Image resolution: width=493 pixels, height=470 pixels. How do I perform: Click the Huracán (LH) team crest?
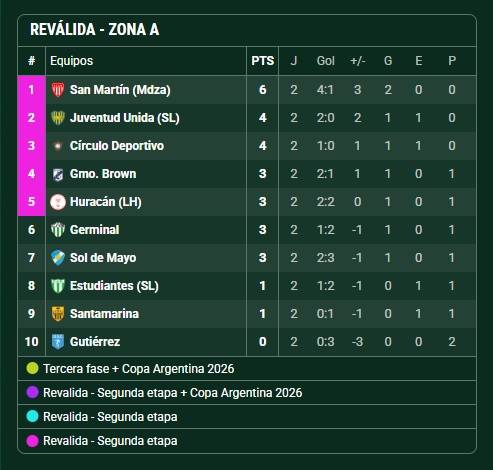58,202
